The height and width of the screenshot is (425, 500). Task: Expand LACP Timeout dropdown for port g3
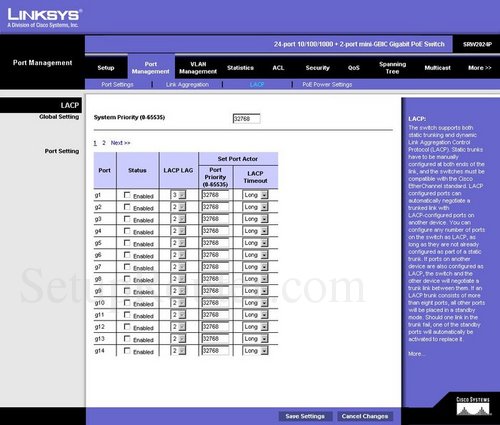[x=256, y=219]
